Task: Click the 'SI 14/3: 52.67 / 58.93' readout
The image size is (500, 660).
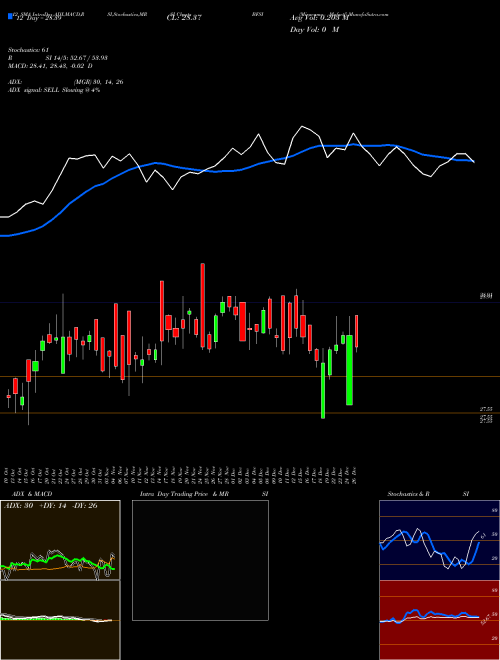Action: pos(77,58)
